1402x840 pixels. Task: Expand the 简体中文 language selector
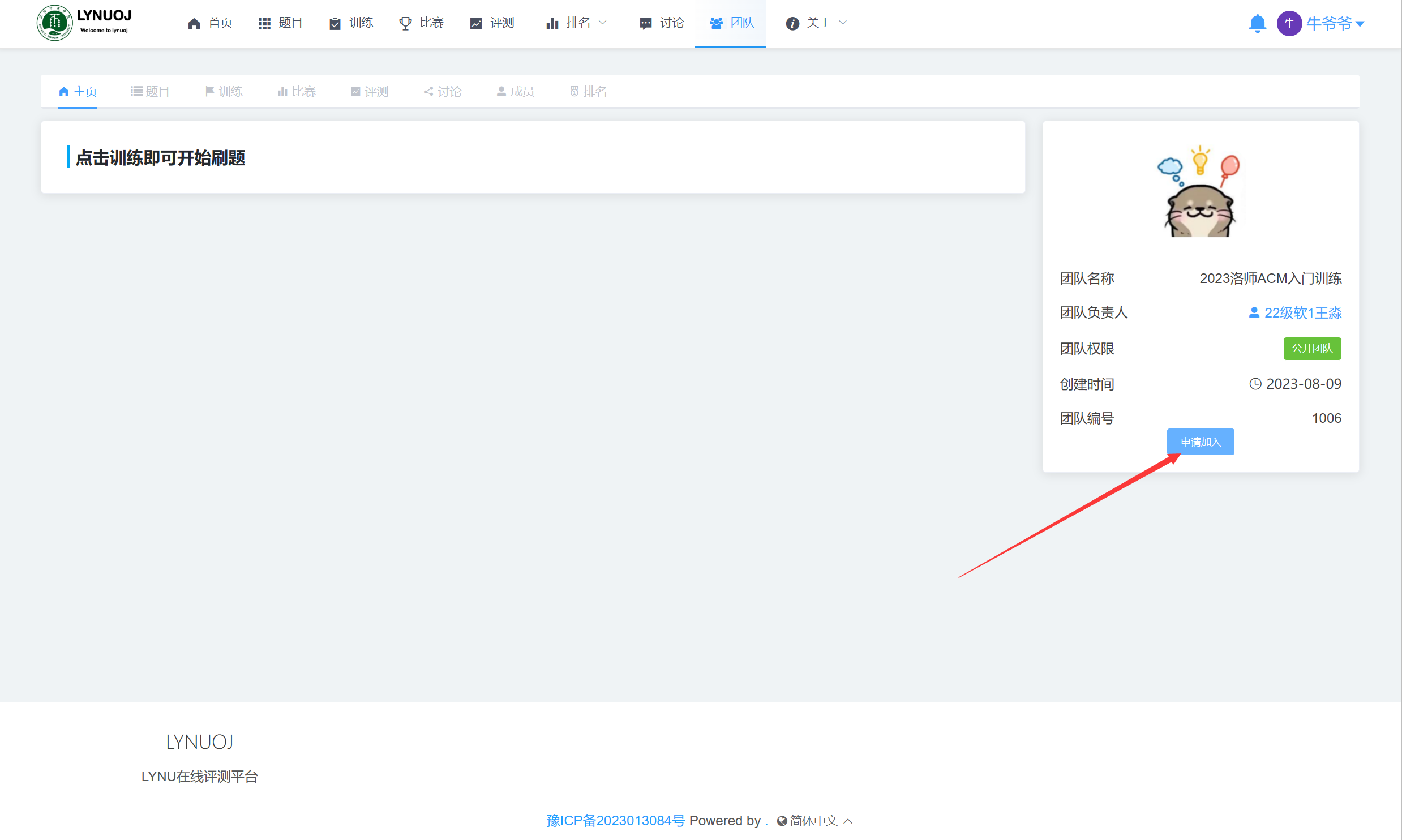(x=814, y=821)
